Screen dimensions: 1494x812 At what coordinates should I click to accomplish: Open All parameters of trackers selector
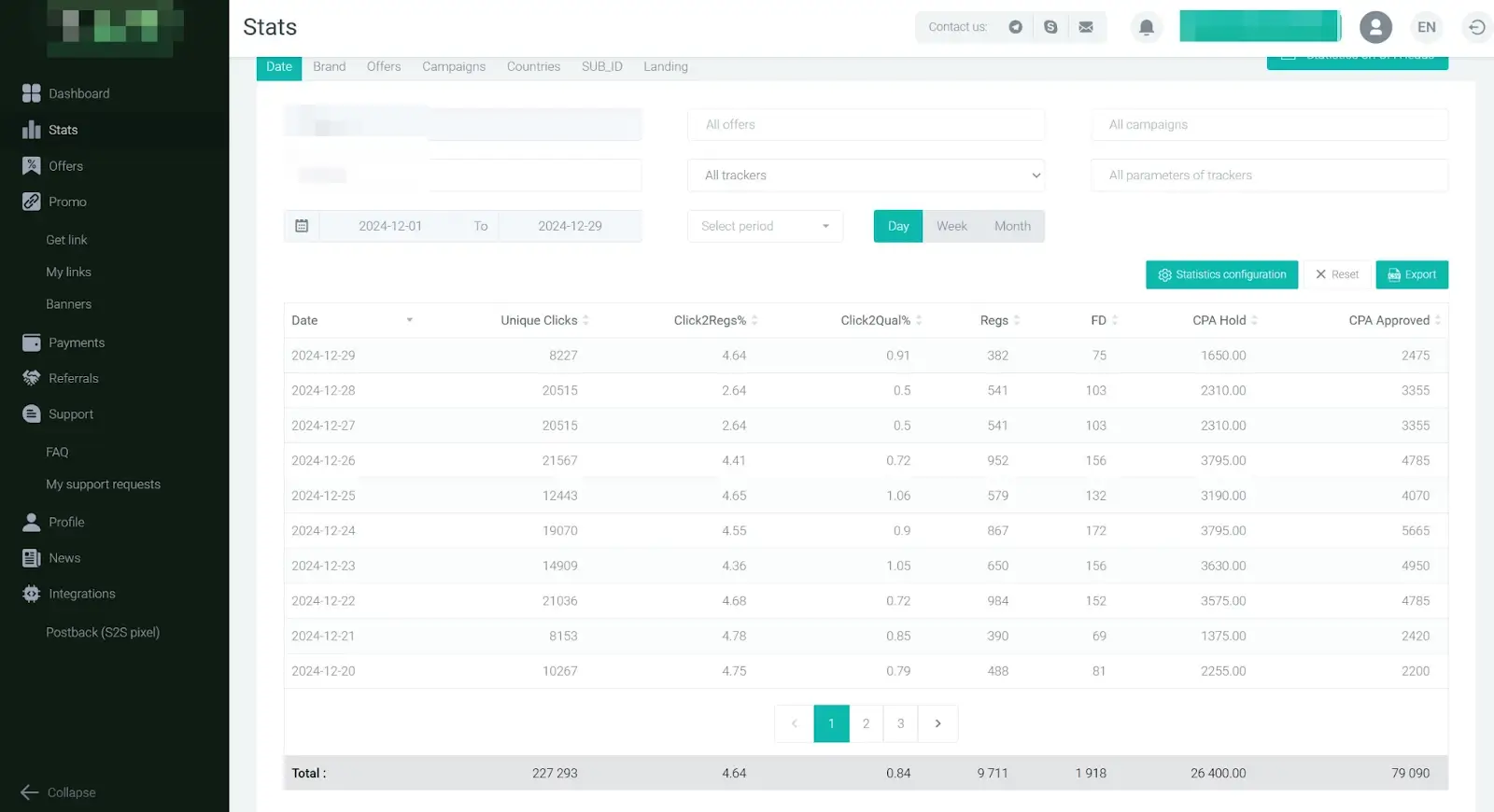coord(1270,175)
